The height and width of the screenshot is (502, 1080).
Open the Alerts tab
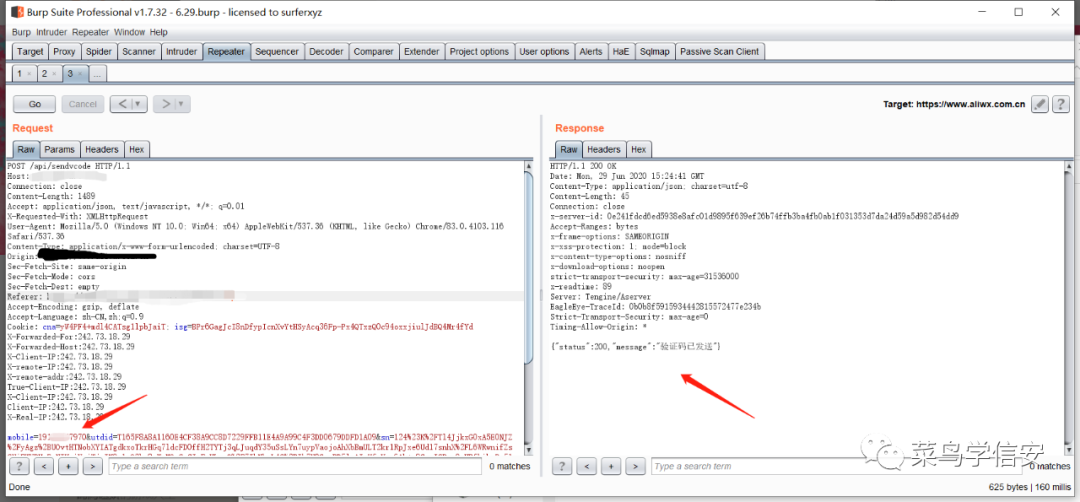point(590,52)
